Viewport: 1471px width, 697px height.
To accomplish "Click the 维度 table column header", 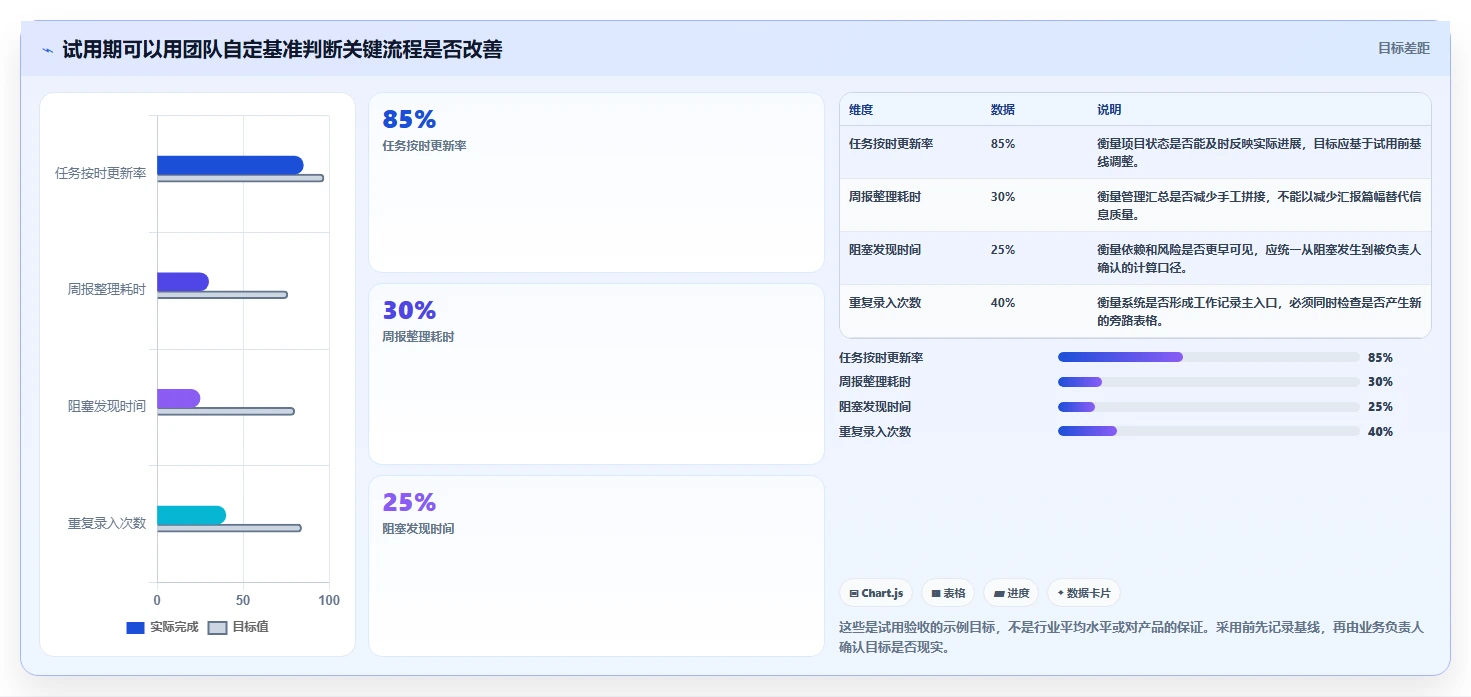I will [861, 110].
